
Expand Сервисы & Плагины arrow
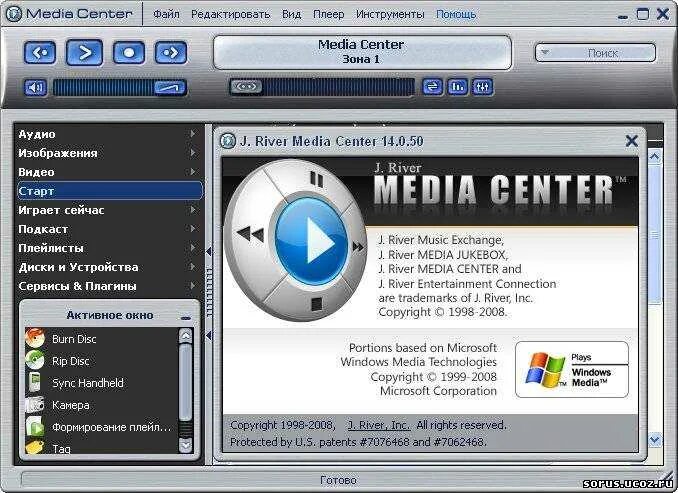pos(193,286)
